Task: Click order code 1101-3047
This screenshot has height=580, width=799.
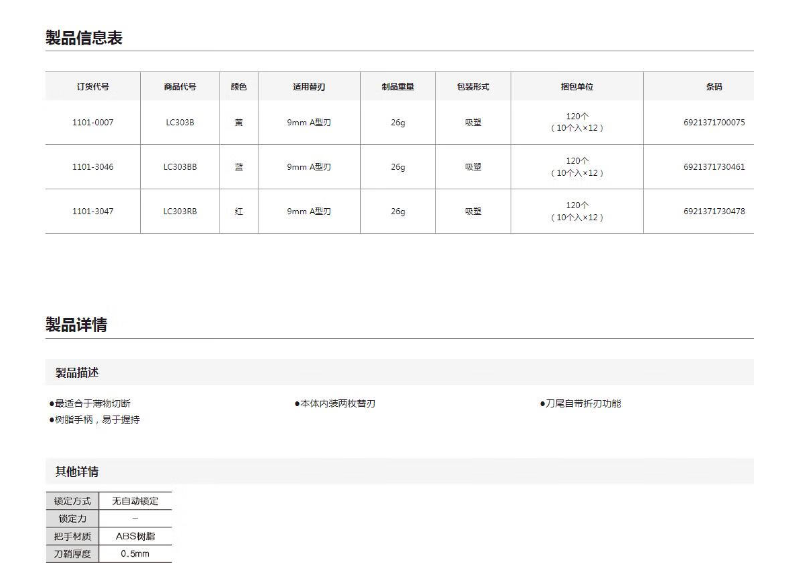Action: (93, 211)
